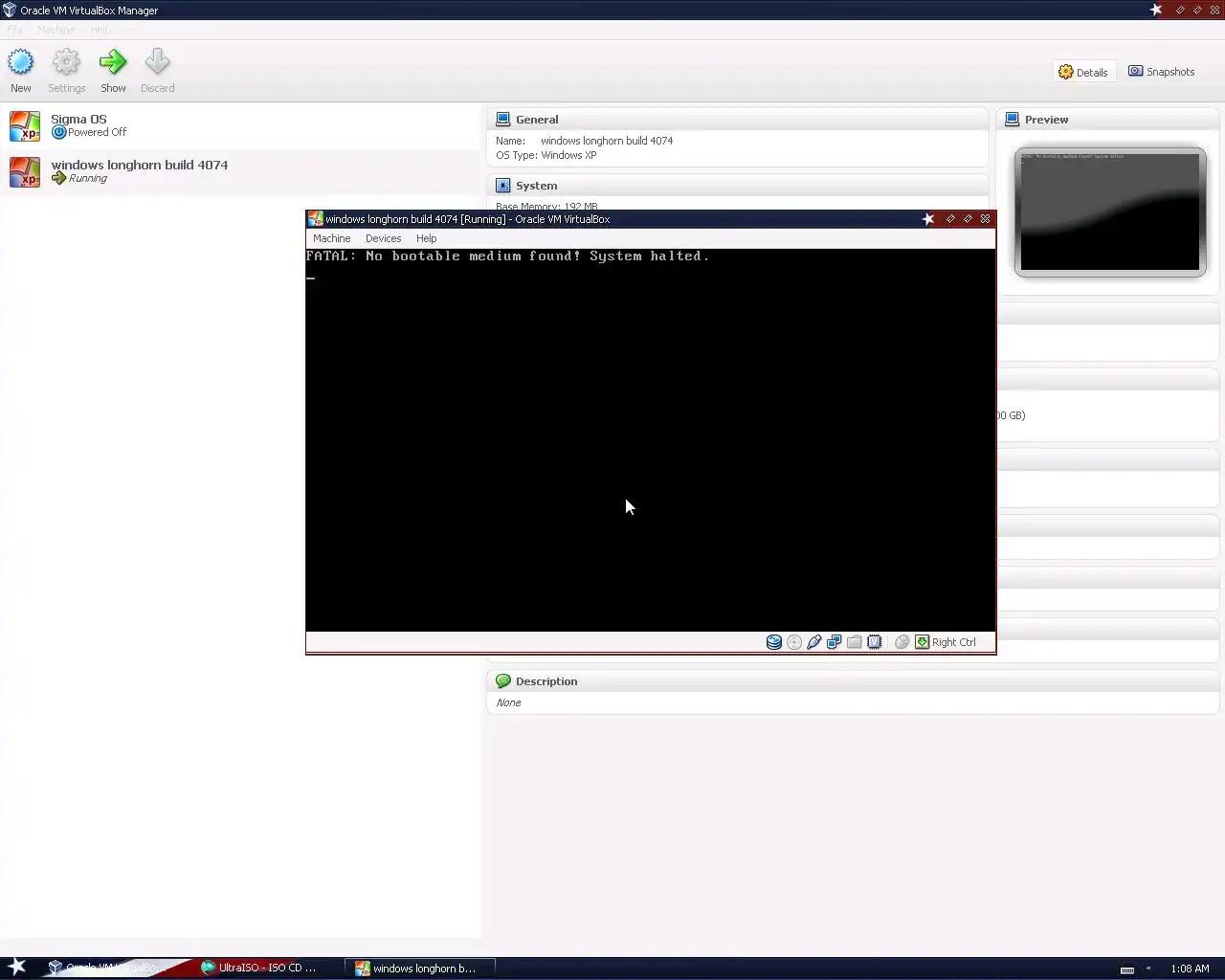Image resolution: width=1225 pixels, height=980 pixels.
Task: Click the host key green arrow icon
Action: [922, 642]
